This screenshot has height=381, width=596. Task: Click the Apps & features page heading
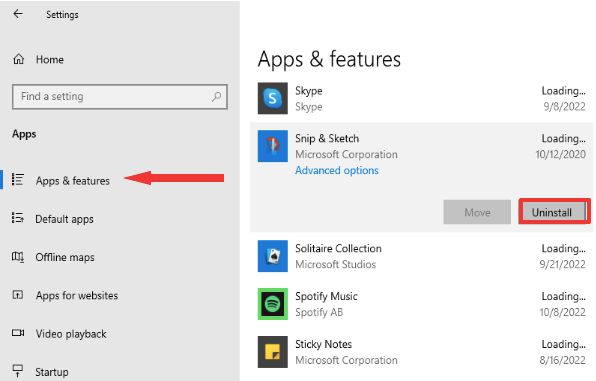[x=329, y=60]
